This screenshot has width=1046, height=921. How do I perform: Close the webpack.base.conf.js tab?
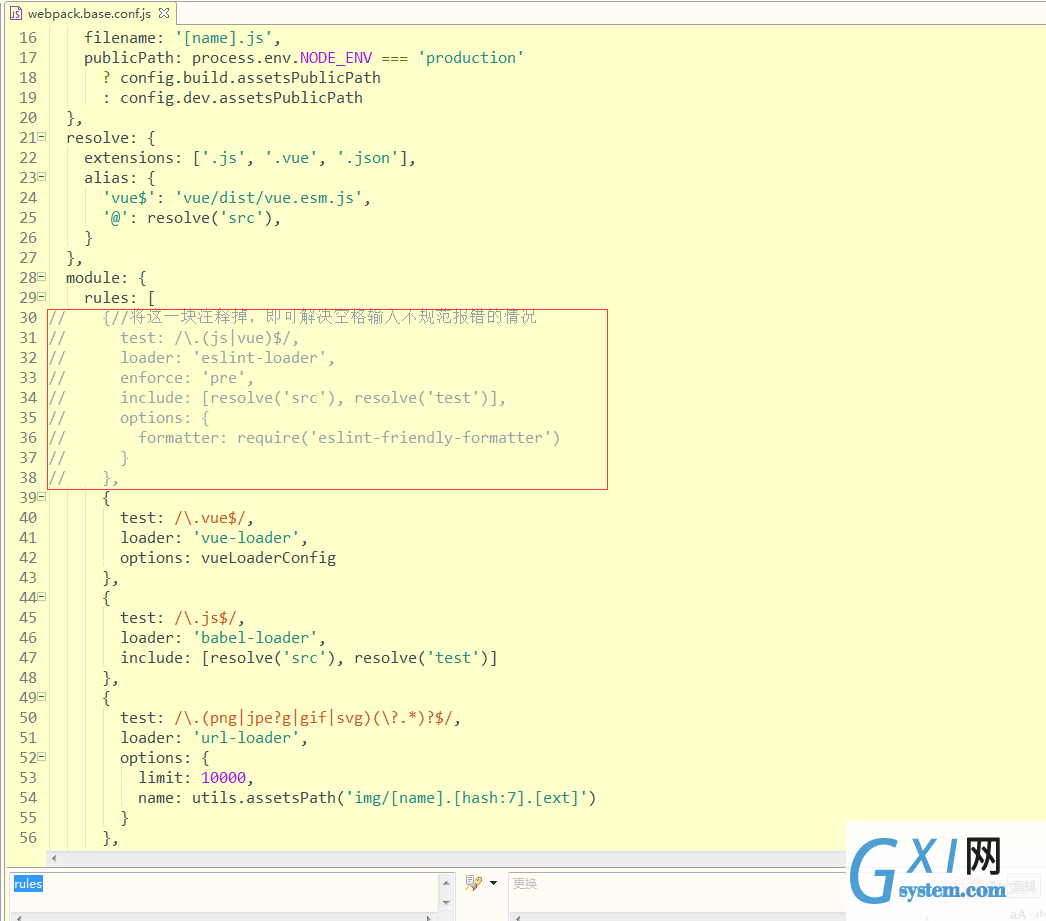(164, 13)
